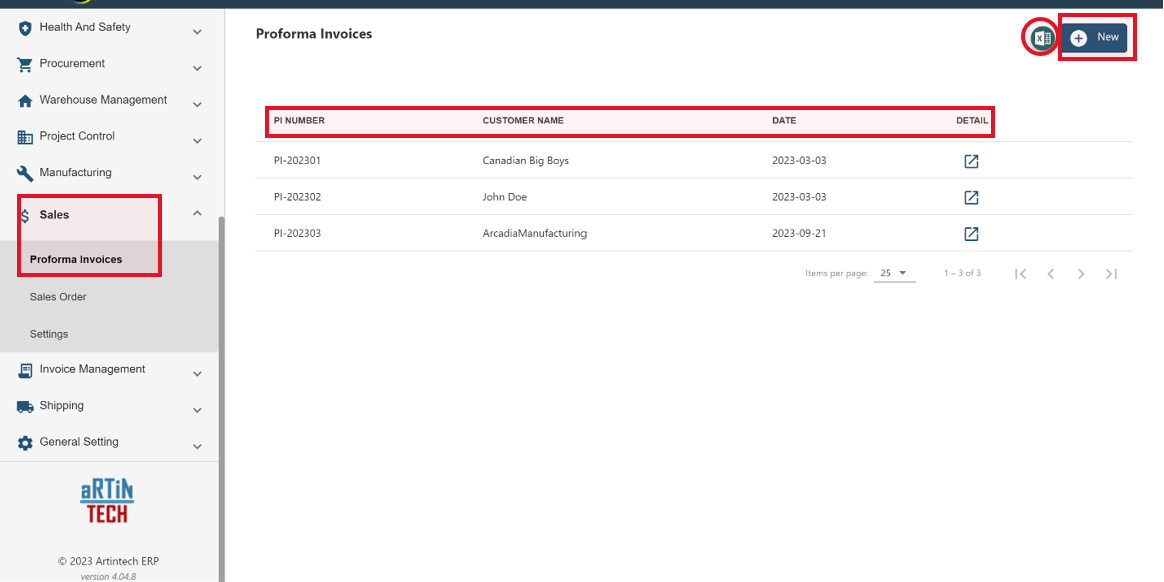This screenshot has height=582, width=1164.
Task: Click the New button
Action: point(1096,36)
